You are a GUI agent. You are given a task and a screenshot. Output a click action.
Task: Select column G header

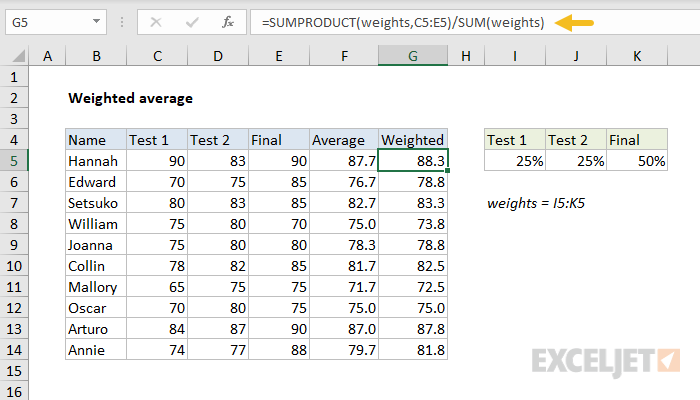click(x=413, y=58)
